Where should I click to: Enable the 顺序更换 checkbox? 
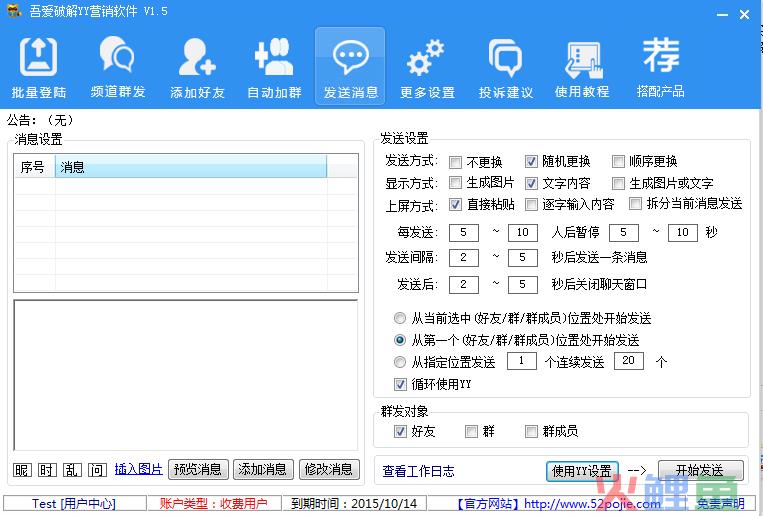pyautogui.click(x=618, y=161)
